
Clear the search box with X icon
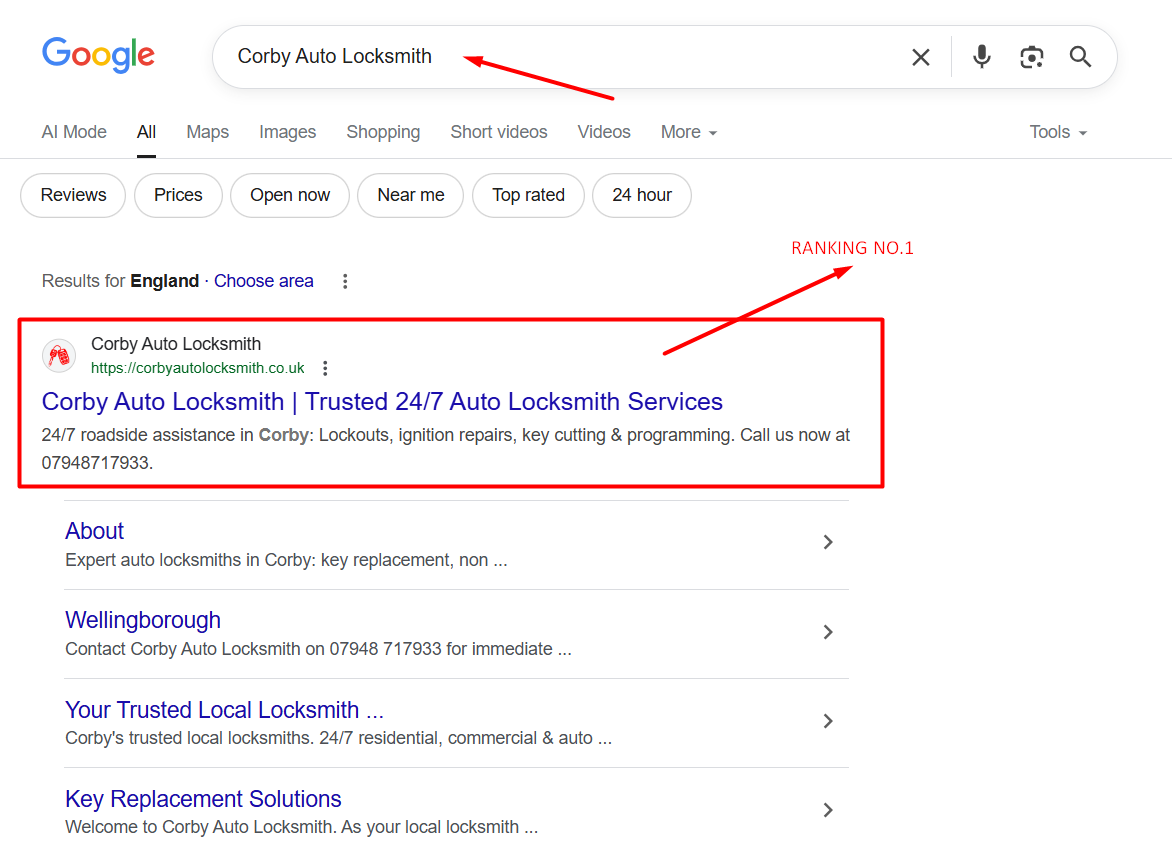pos(921,57)
